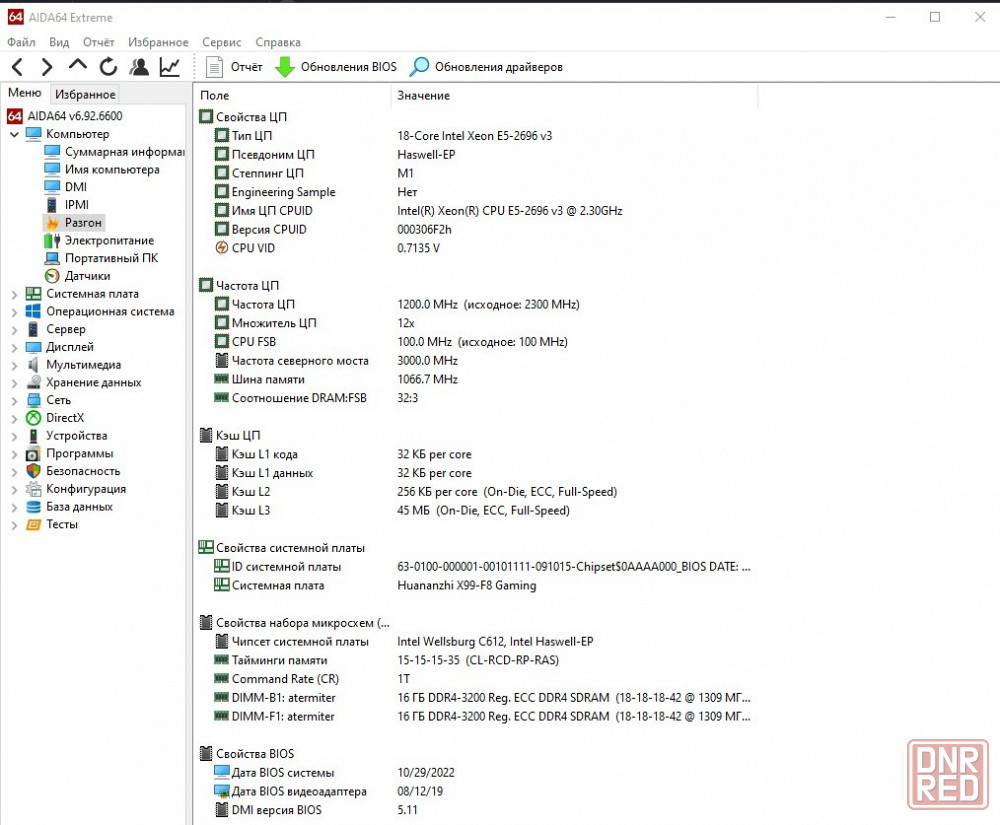Click the Имя компьютера icon in the tree
The image size is (1000, 825).
point(52,170)
